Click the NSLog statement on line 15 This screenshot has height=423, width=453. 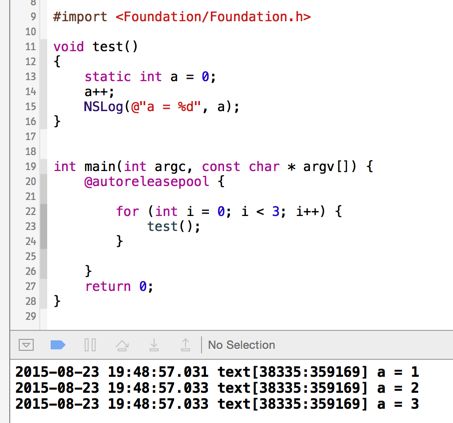pyautogui.click(x=161, y=107)
